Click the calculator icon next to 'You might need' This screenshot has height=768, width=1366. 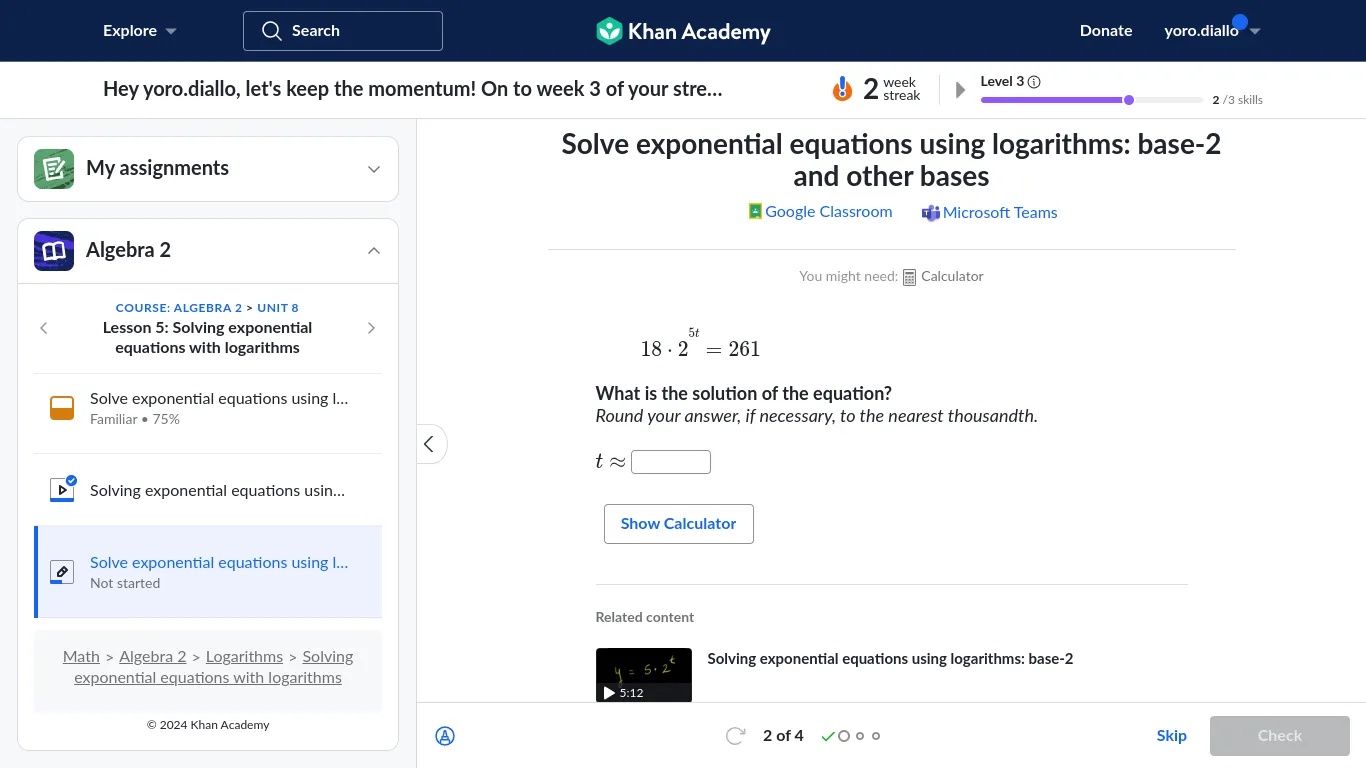click(909, 276)
